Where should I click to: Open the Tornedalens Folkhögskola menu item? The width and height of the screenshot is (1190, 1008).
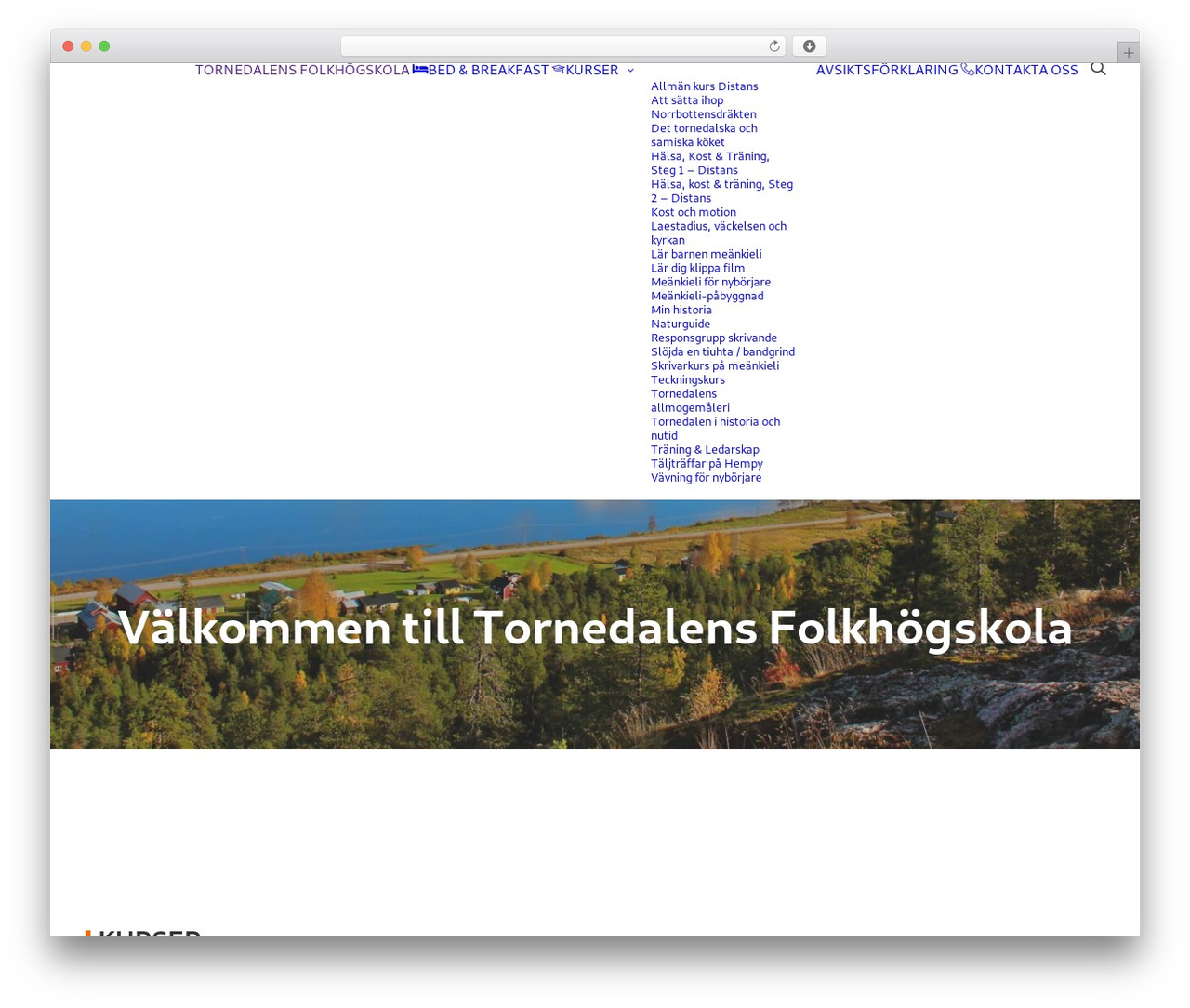click(302, 70)
